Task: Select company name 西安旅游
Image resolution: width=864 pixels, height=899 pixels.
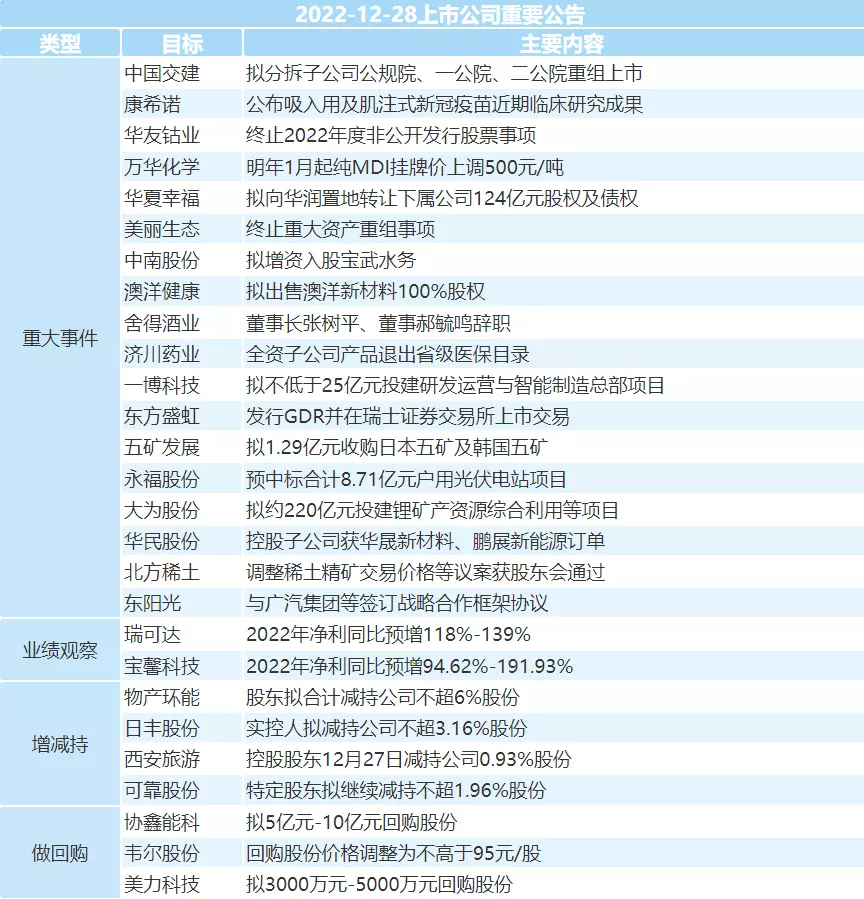Action: point(162,759)
